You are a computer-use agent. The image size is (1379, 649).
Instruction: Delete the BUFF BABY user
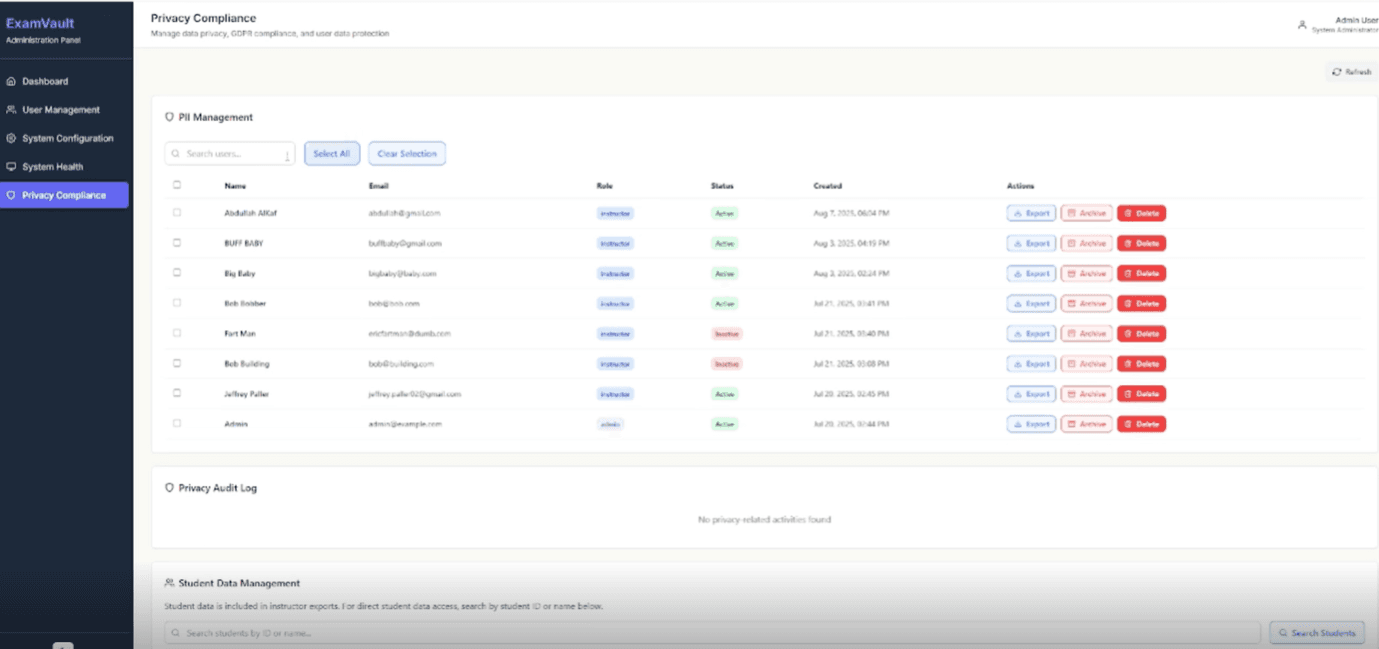pos(1141,244)
